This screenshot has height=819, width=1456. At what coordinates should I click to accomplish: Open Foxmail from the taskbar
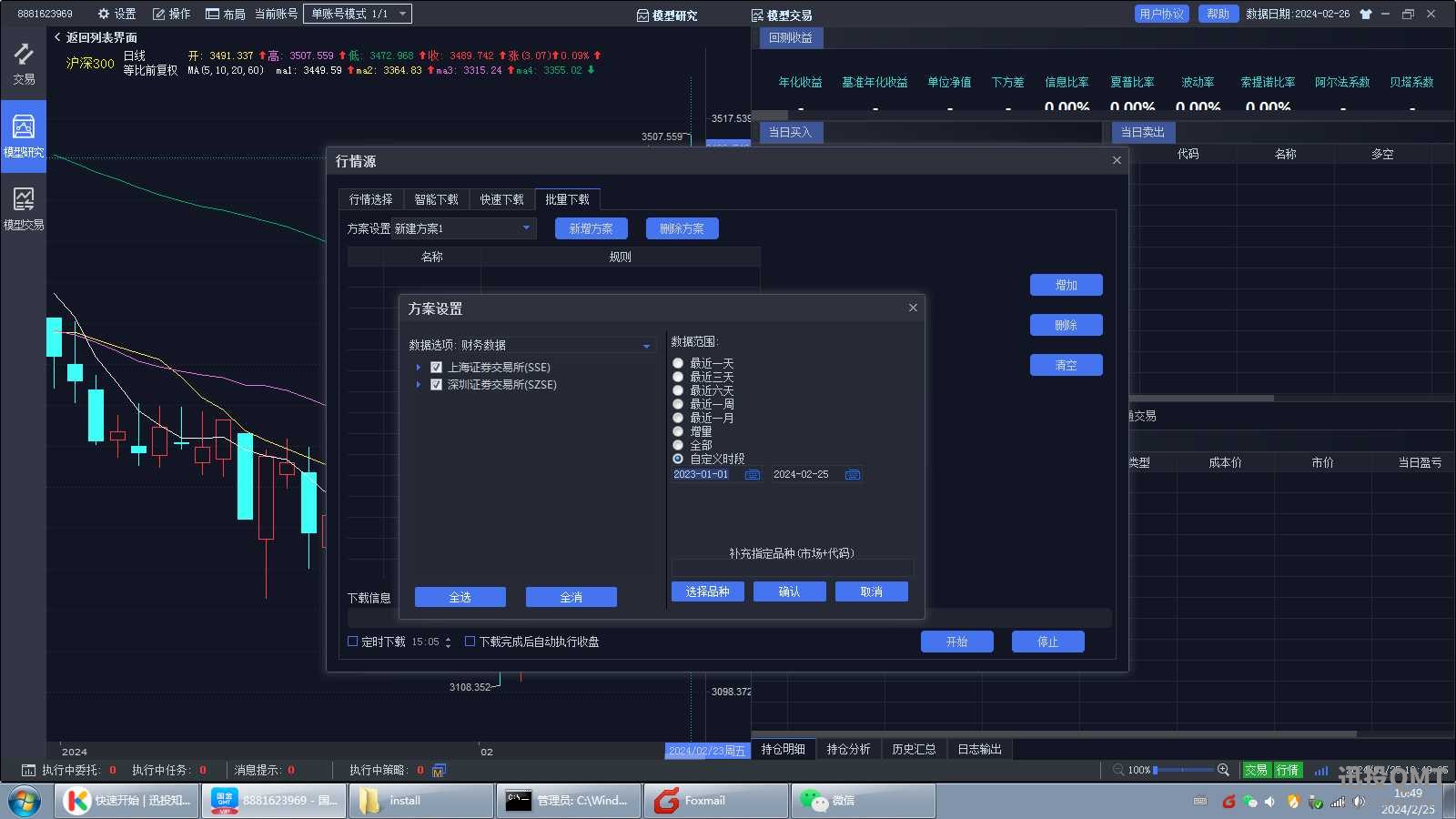pos(716,801)
